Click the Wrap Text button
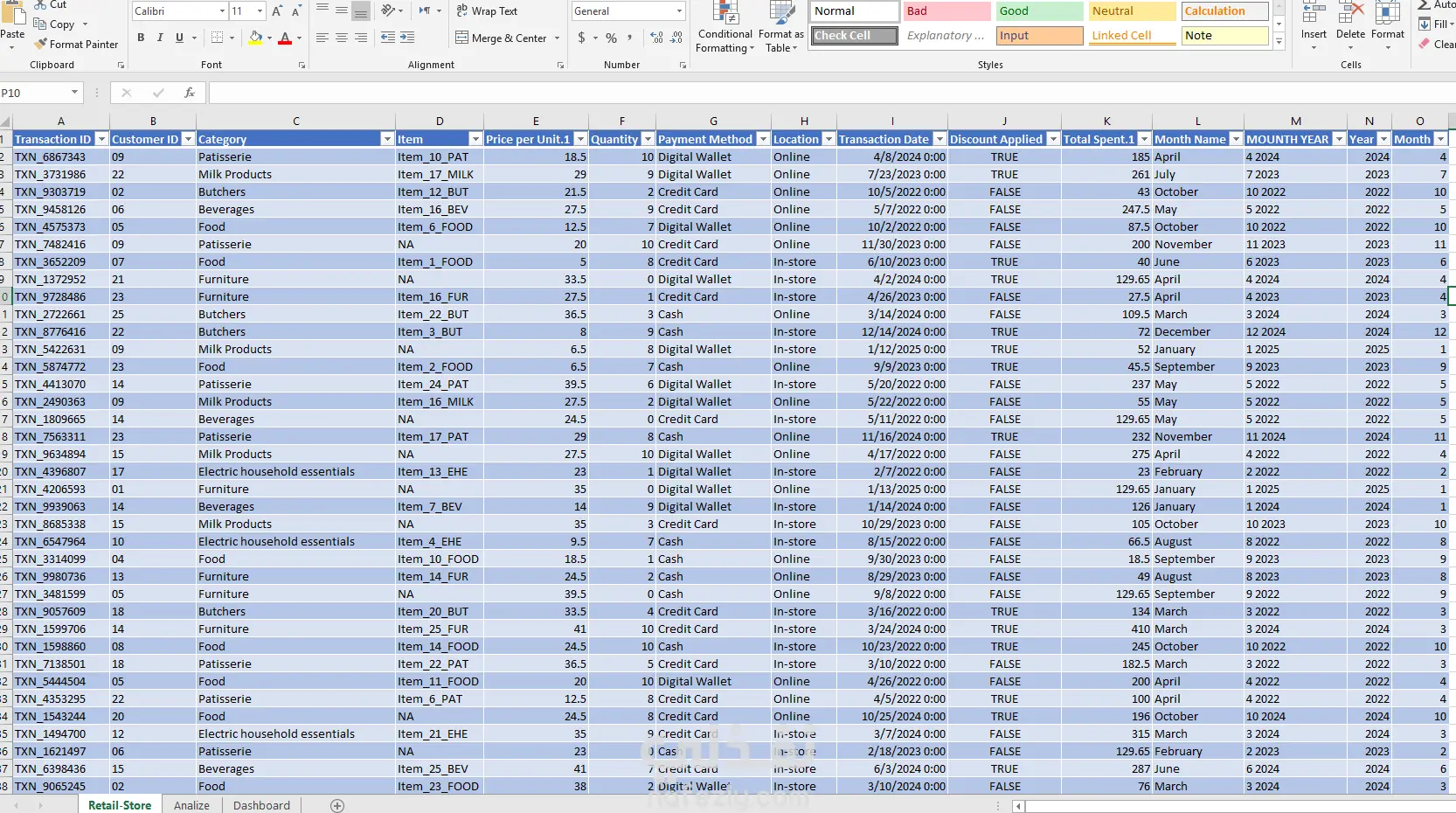Screen dimensions: 1456x813 (487, 10)
